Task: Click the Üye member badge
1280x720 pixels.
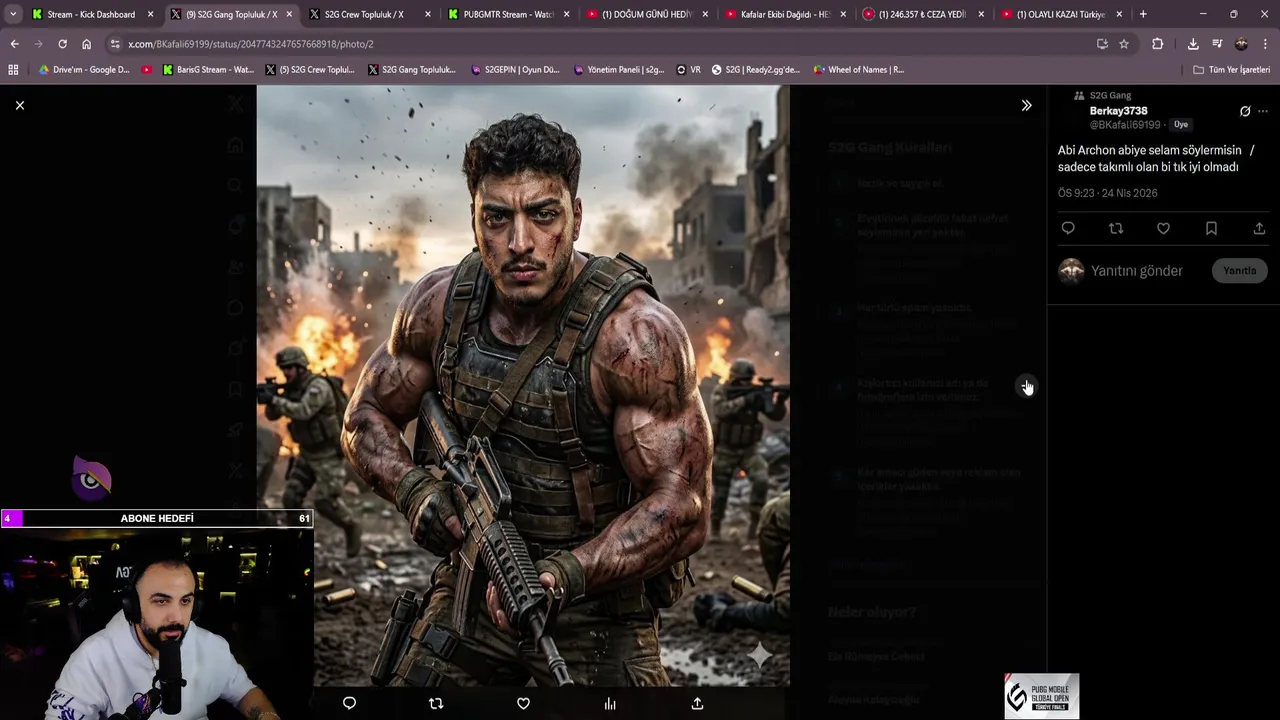Action: [1181, 125]
